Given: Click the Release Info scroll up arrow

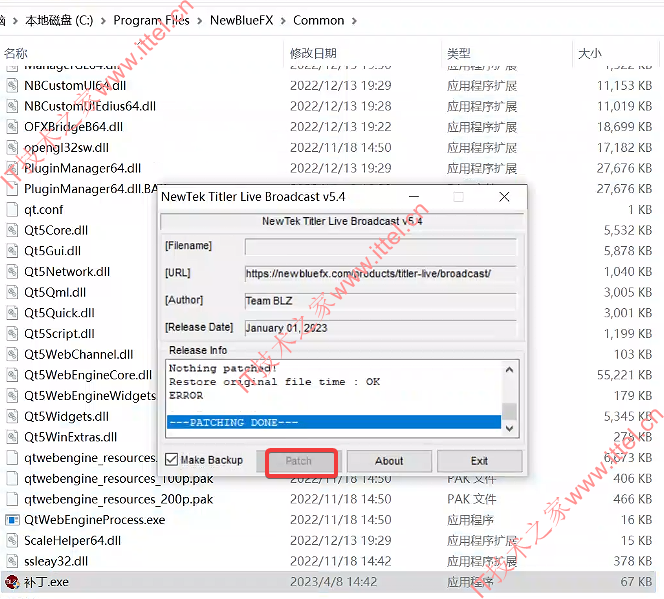Looking at the screenshot, I should click(509, 370).
